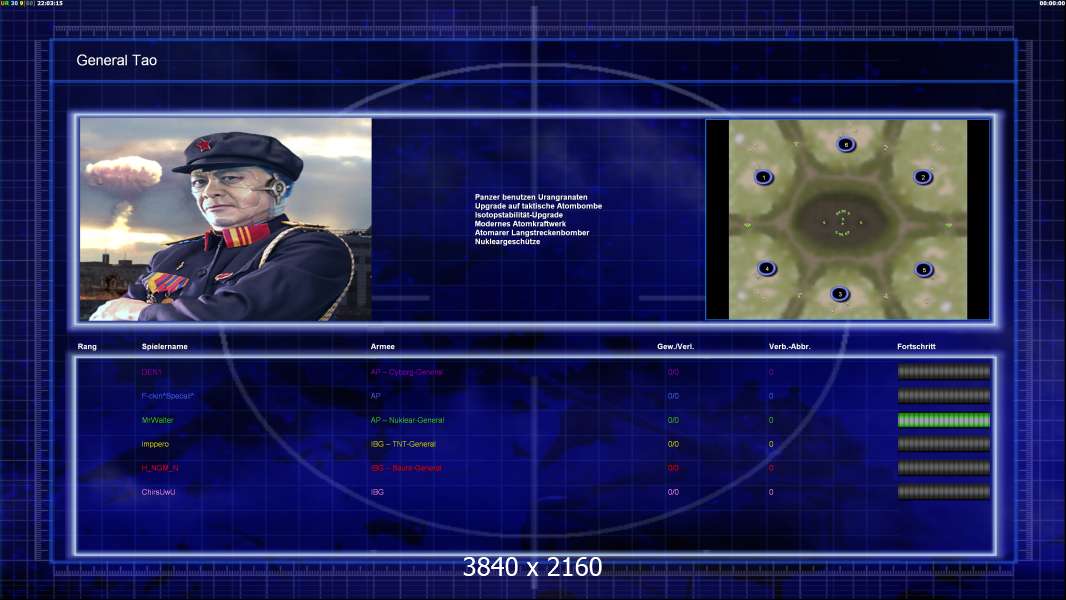The image size is (1066, 600).
Task: Click the H_NGM_N loading progress bar
Action: tap(944, 467)
